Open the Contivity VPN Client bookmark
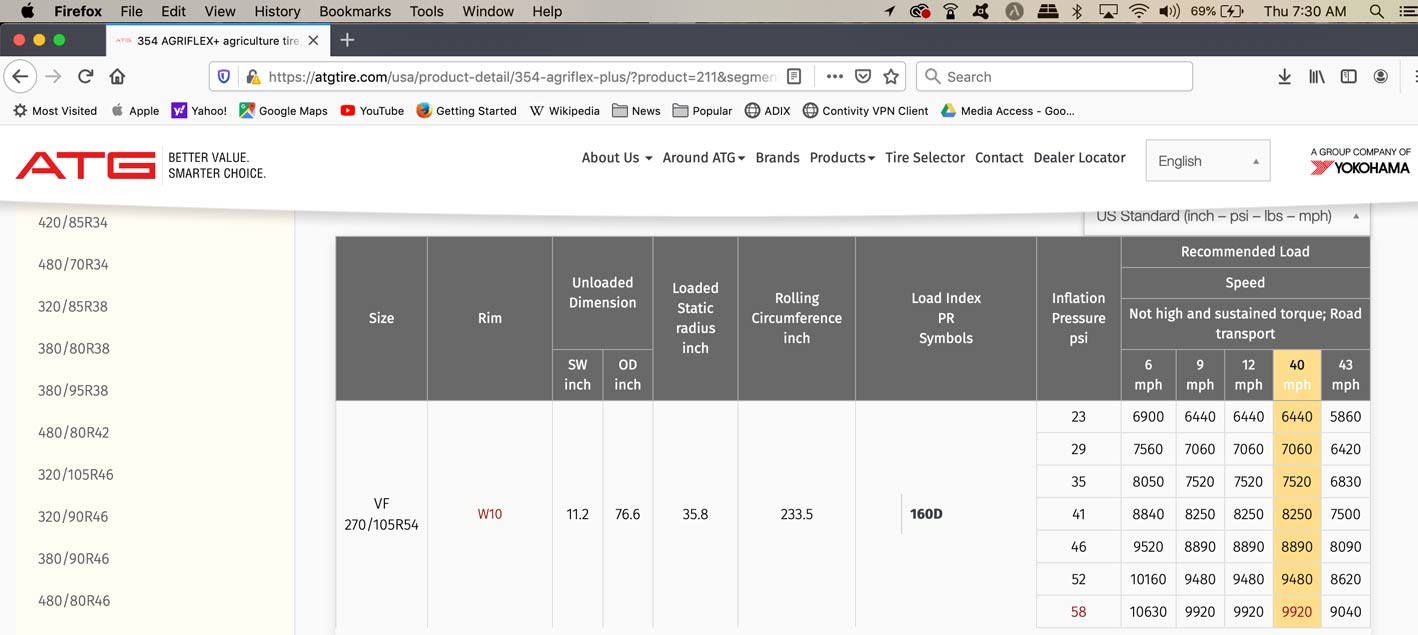 point(865,111)
